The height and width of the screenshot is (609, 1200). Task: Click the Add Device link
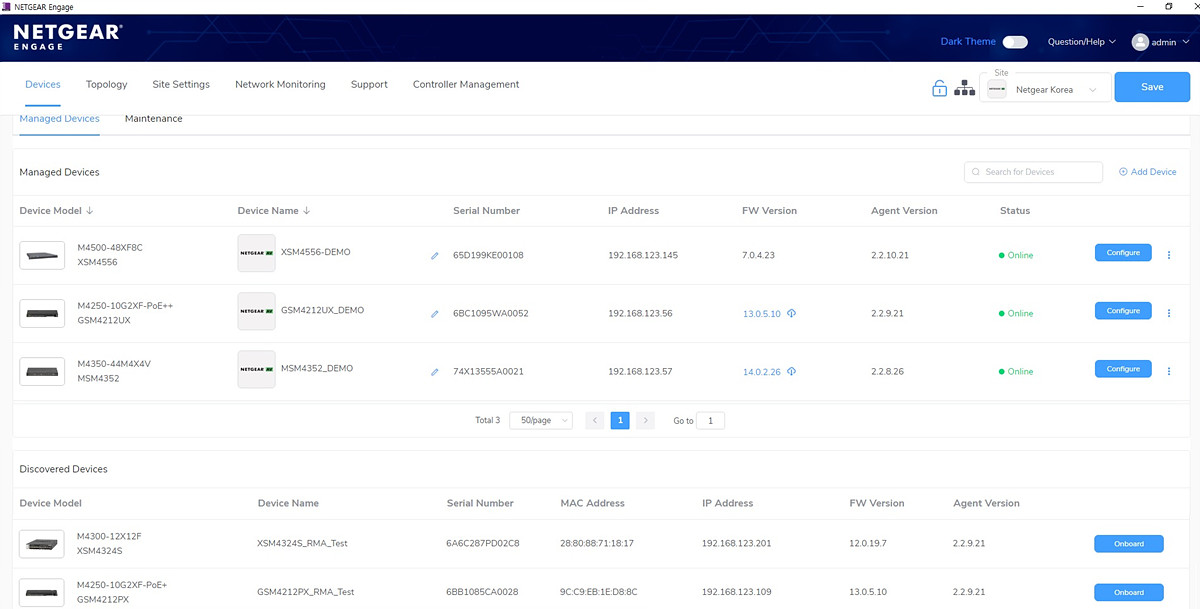[x=1147, y=172]
